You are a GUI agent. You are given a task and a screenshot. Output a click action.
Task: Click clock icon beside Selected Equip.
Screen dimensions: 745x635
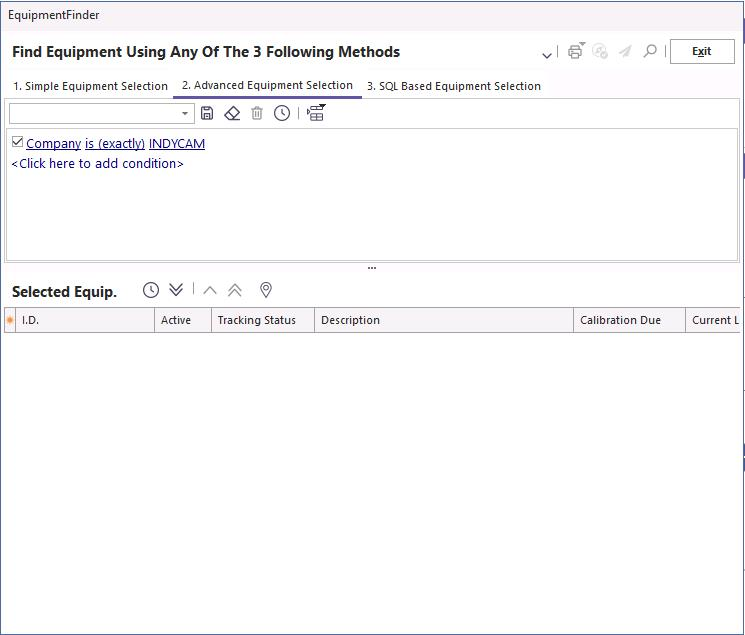pyautogui.click(x=151, y=290)
